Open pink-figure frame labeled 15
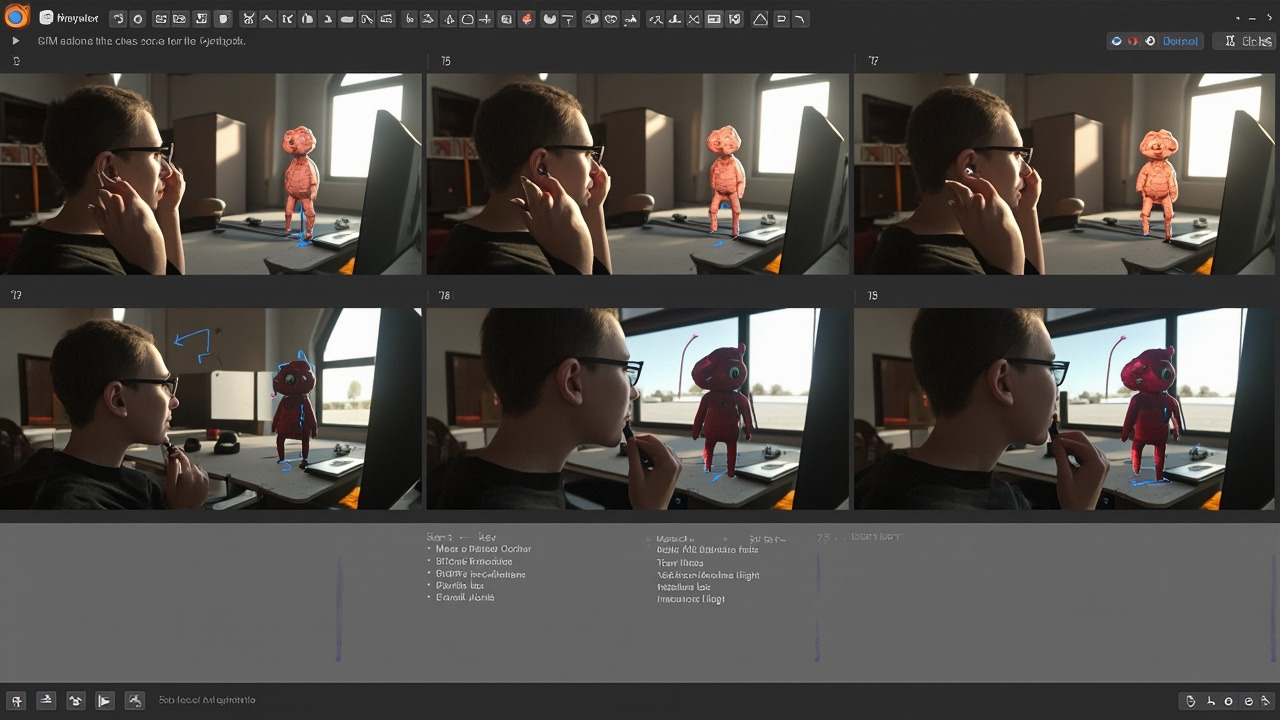Screen dimensions: 1280x720 tap(638, 174)
